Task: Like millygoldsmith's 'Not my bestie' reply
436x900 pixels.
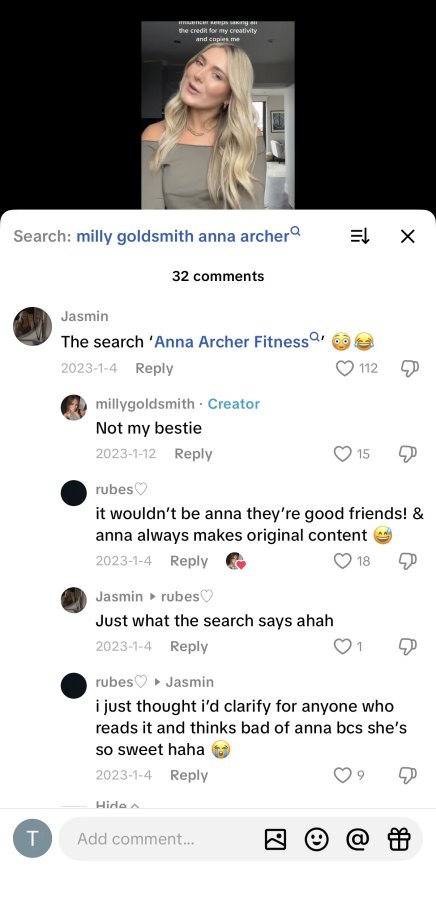Action: [x=342, y=454]
